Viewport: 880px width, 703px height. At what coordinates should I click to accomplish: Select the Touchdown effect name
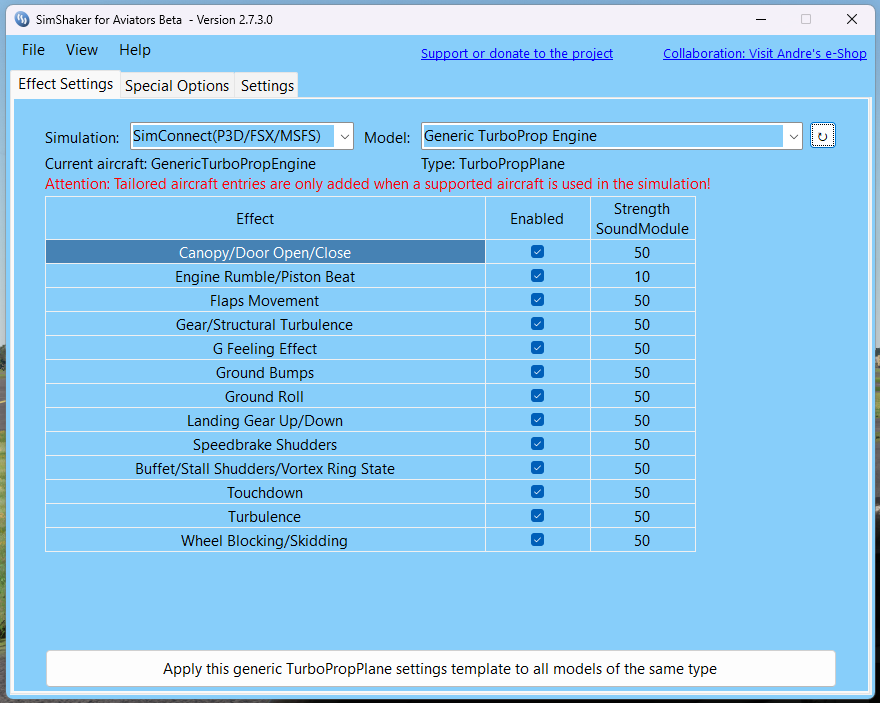tap(265, 493)
